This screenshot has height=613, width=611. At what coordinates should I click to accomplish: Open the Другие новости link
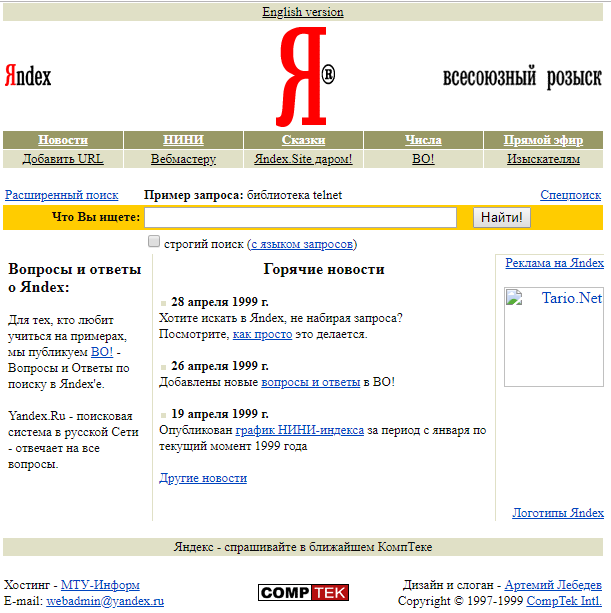coord(203,478)
